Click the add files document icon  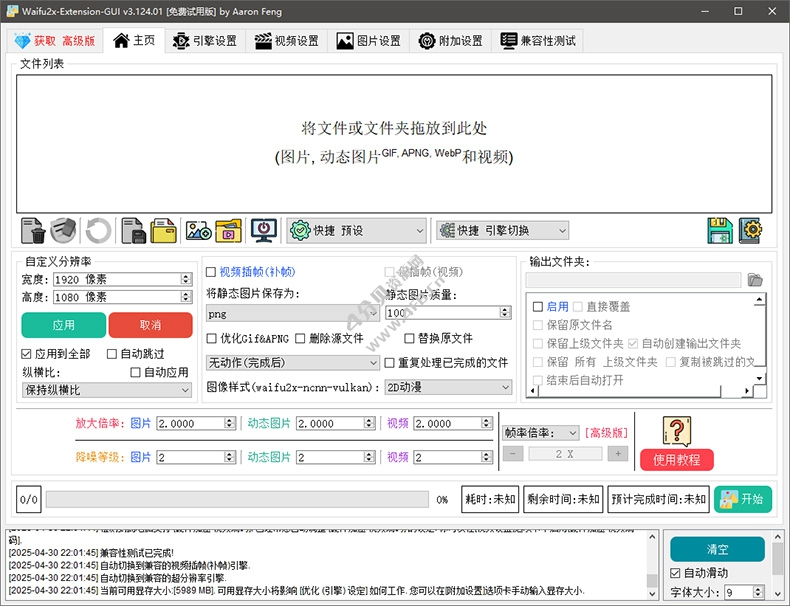point(132,231)
